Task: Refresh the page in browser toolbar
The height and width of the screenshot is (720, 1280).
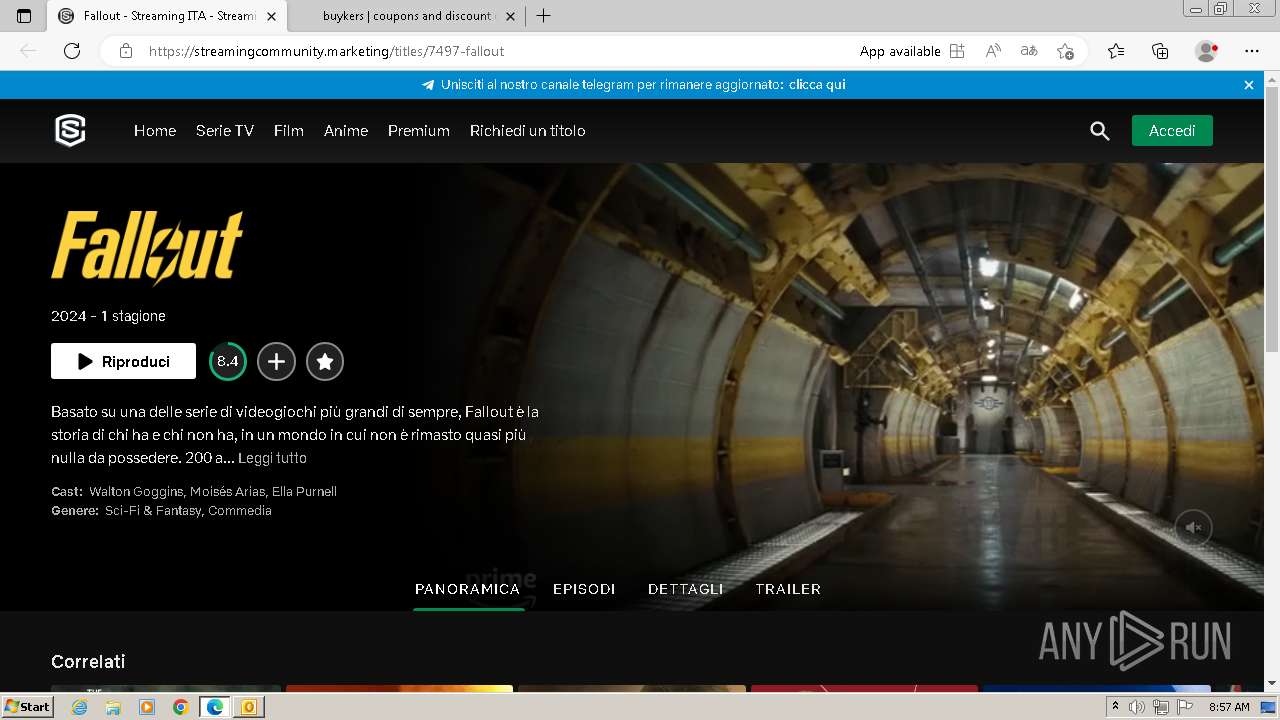Action: click(x=72, y=51)
